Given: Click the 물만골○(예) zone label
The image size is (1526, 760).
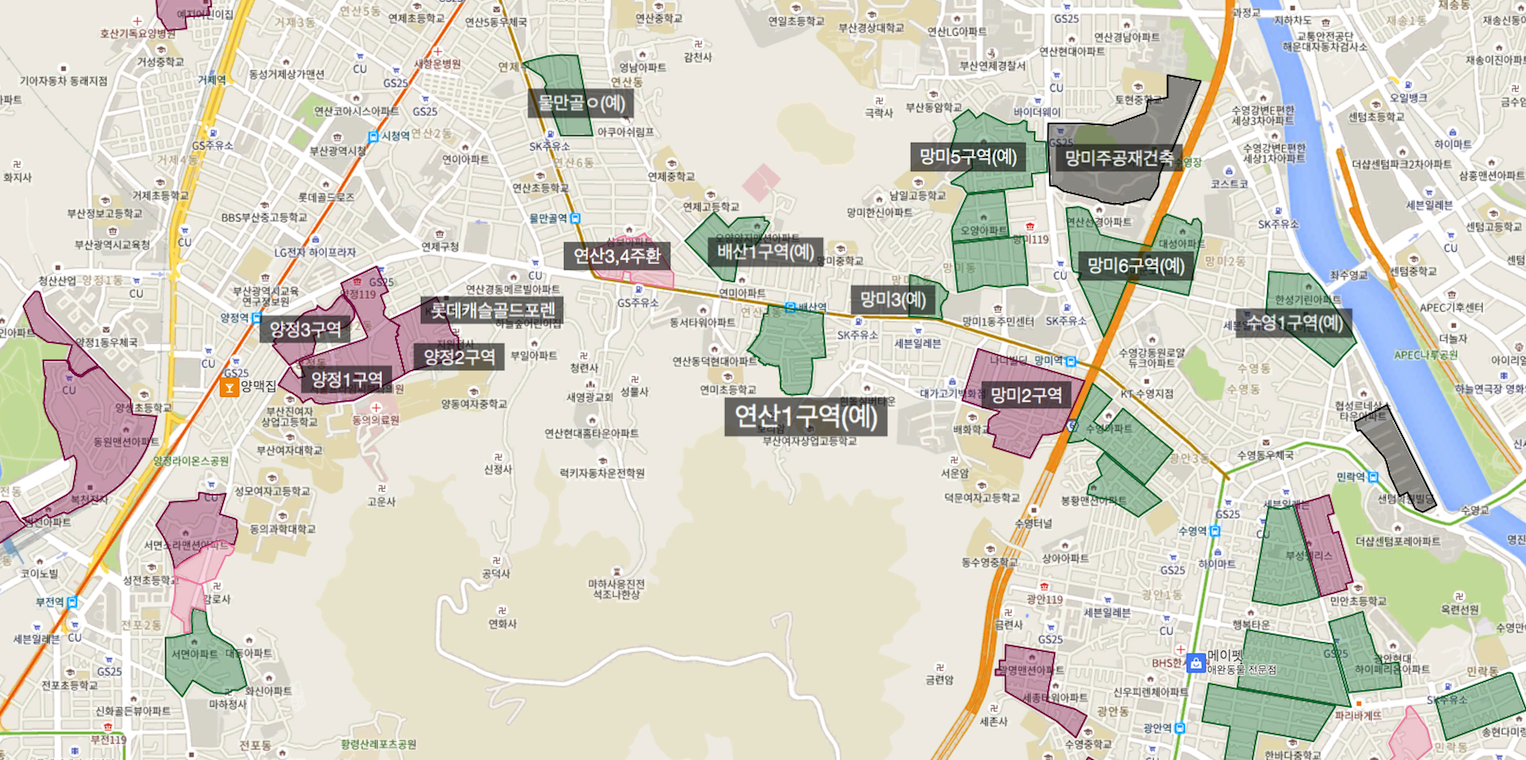Looking at the screenshot, I should 581,103.
